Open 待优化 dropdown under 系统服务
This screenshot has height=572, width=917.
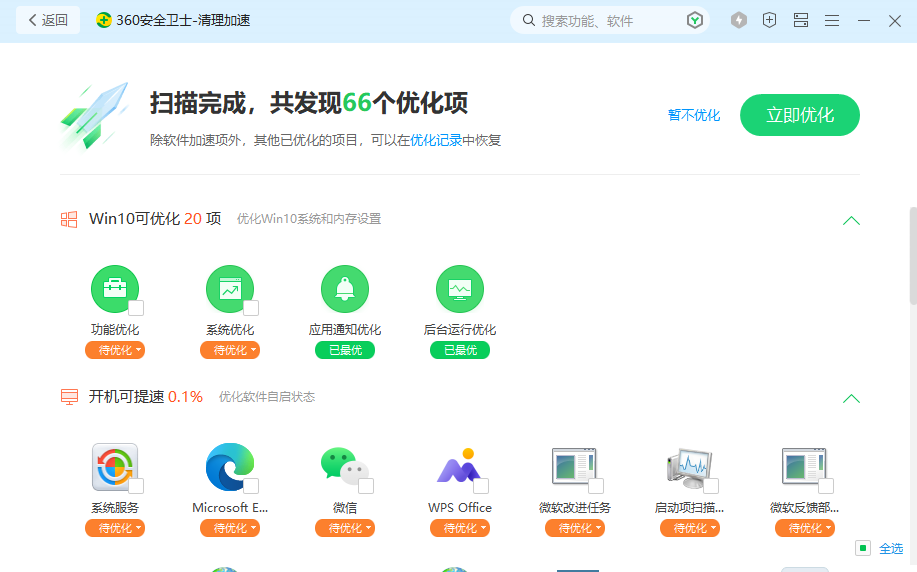point(115,528)
